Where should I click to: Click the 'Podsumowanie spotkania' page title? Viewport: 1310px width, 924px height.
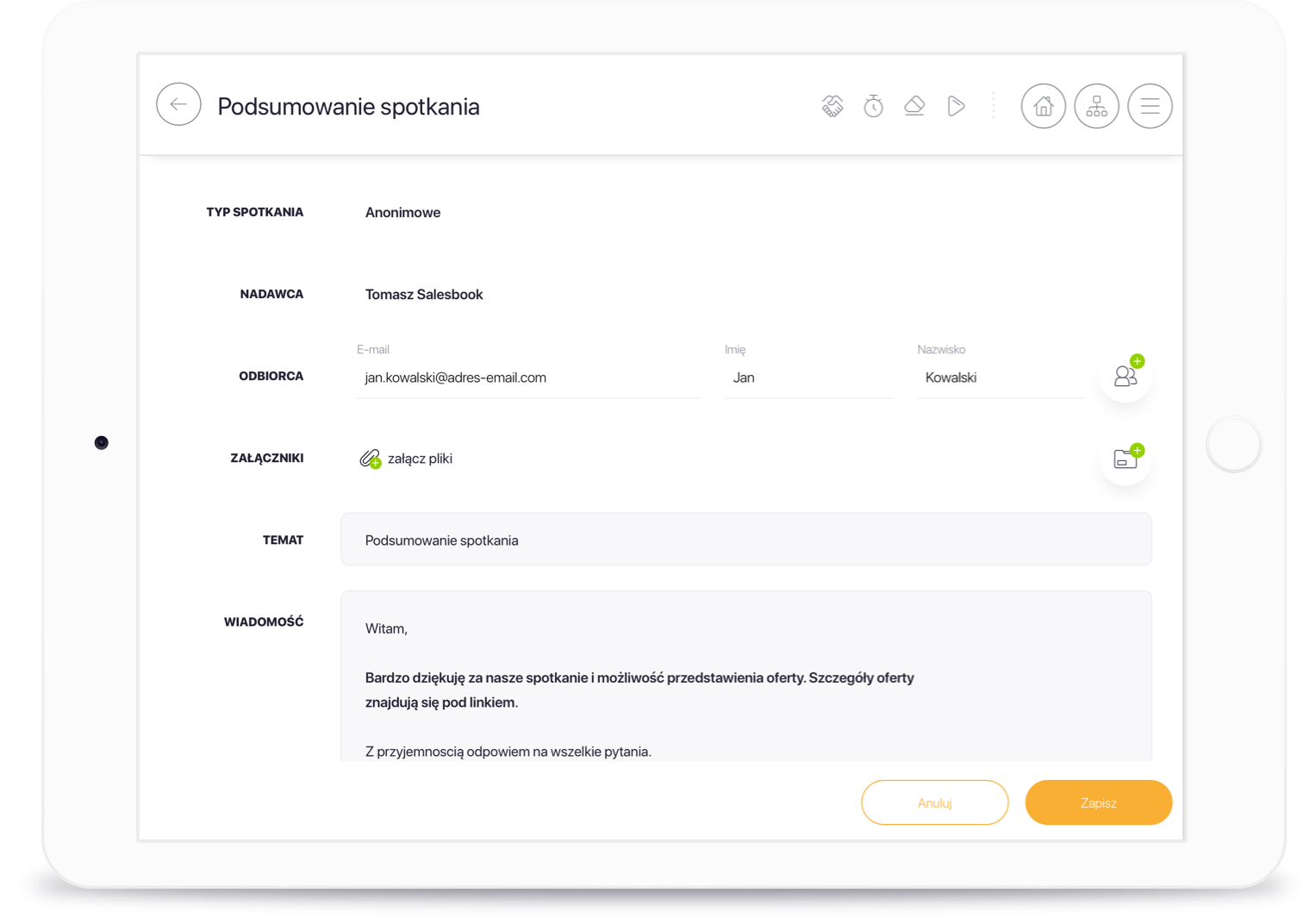[x=348, y=107]
